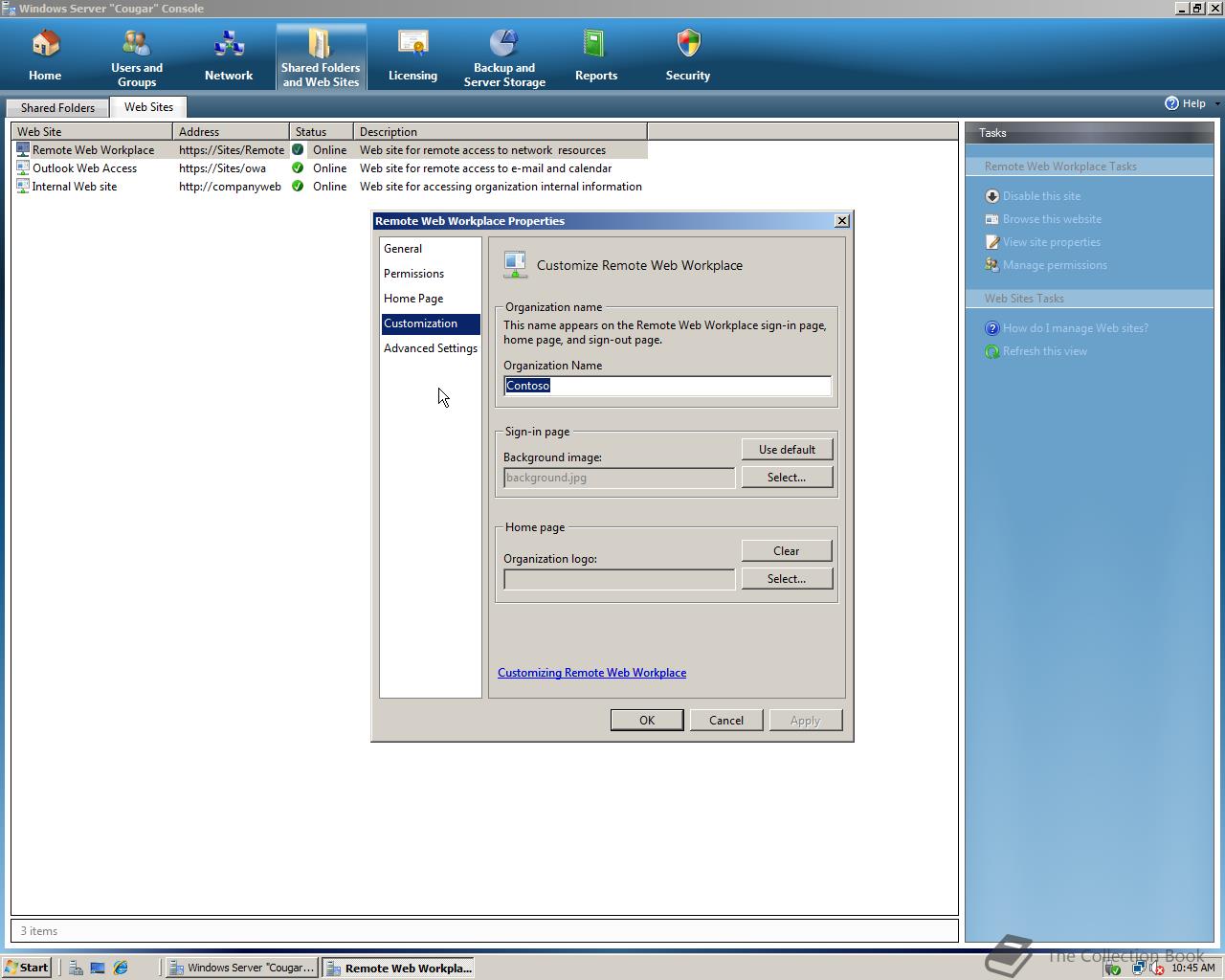The image size is (1225, 980).
Task: Click Refresh this view task
Action: click(1044, 351)
